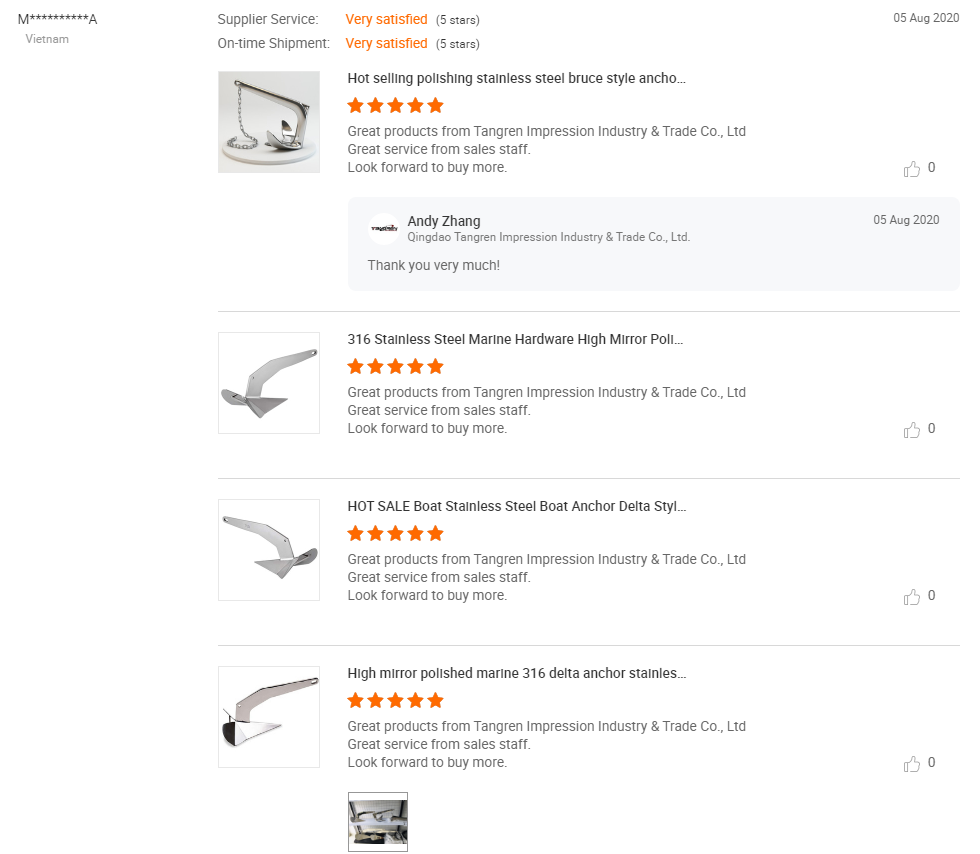Image resolution: width=980 pixels, height=854 pixels.
Task: Open 'High mirror polished marine 316' product link
Action: pyautogui.click(x=516, y=673)
